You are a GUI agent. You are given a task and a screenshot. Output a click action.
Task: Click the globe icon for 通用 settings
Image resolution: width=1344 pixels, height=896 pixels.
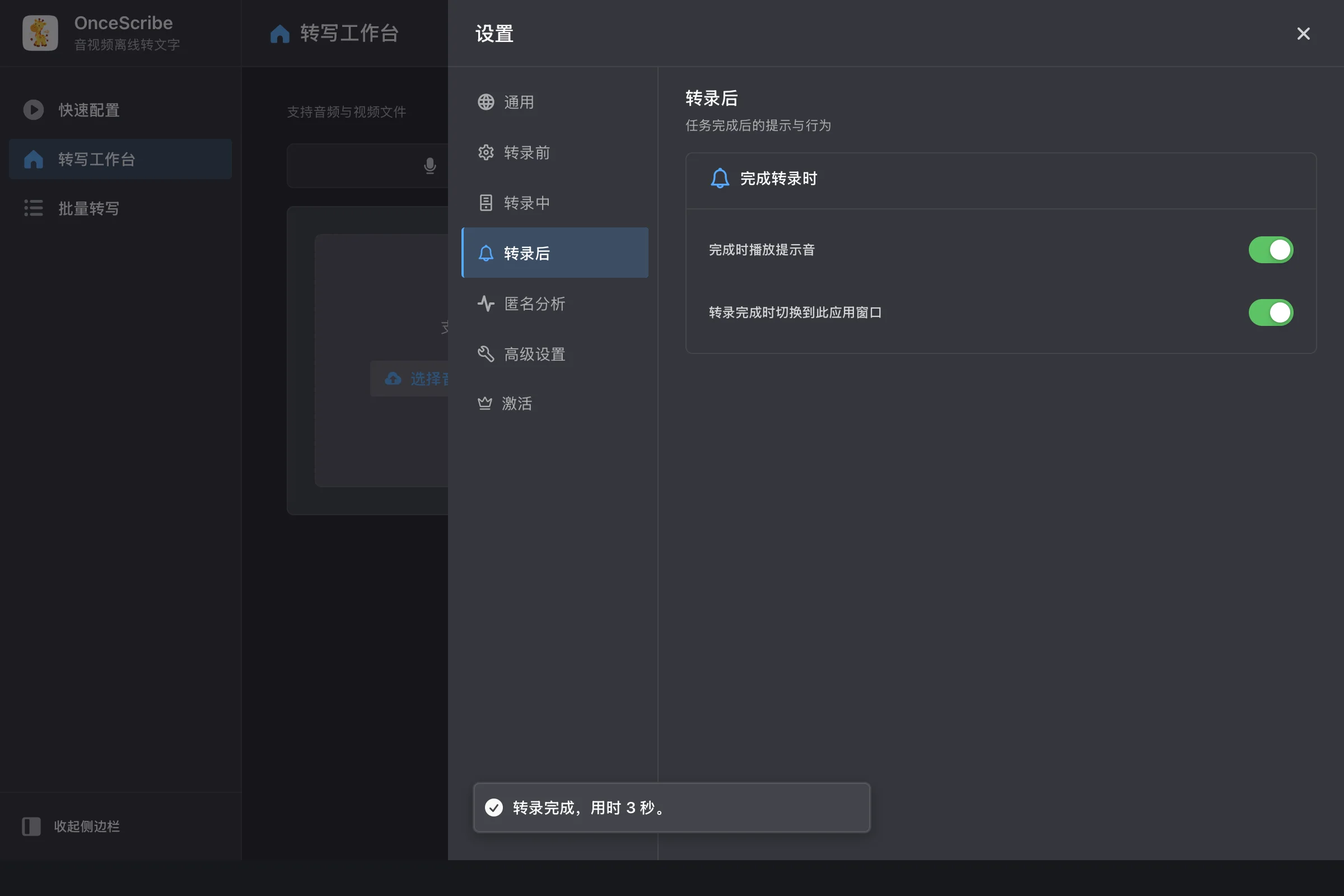point(486,102)
